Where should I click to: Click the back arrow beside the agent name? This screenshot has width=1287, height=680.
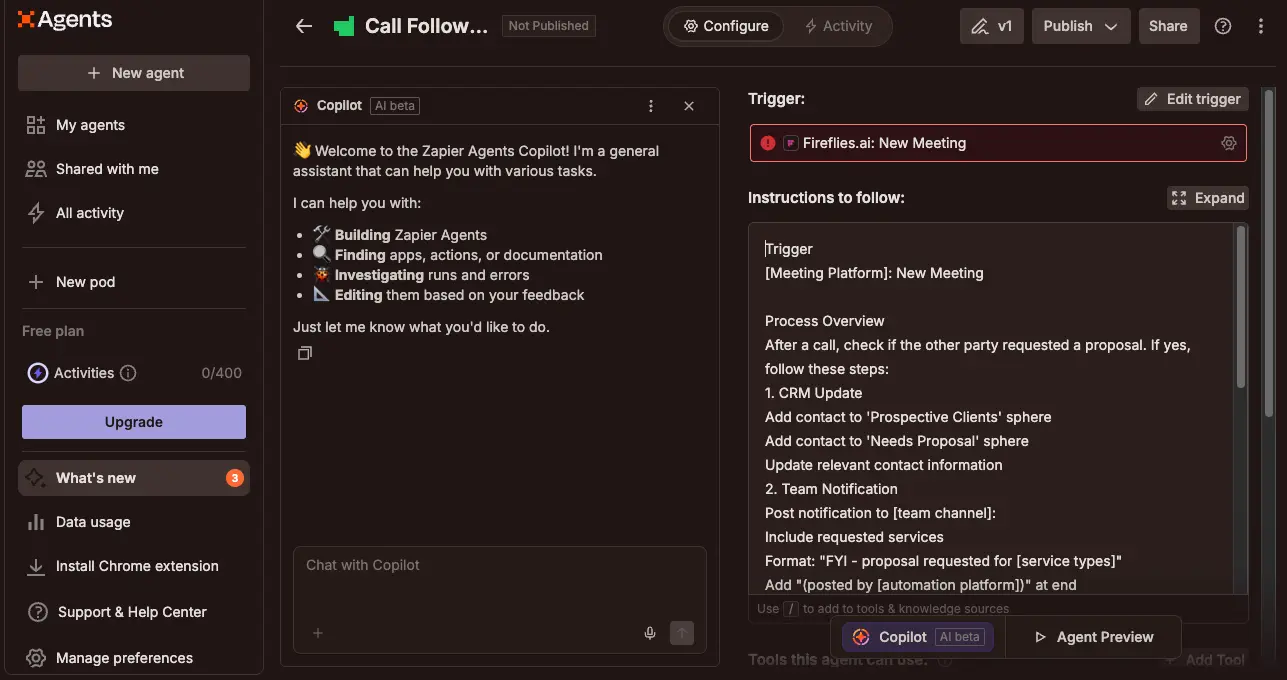pyautogui.click(x=304, y=26)
